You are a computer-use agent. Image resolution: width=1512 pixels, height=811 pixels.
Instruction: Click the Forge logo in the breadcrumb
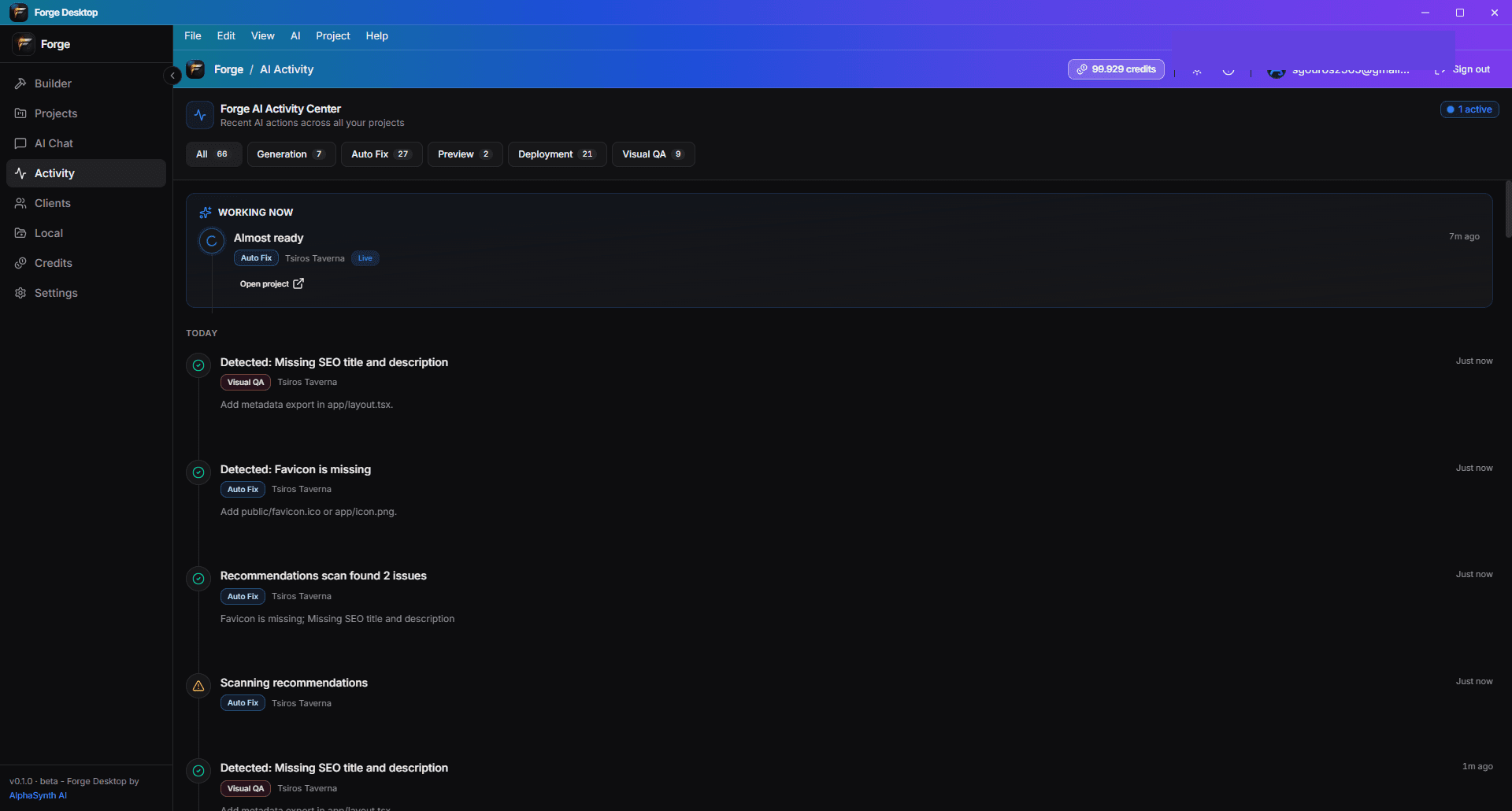coord(195,69)
